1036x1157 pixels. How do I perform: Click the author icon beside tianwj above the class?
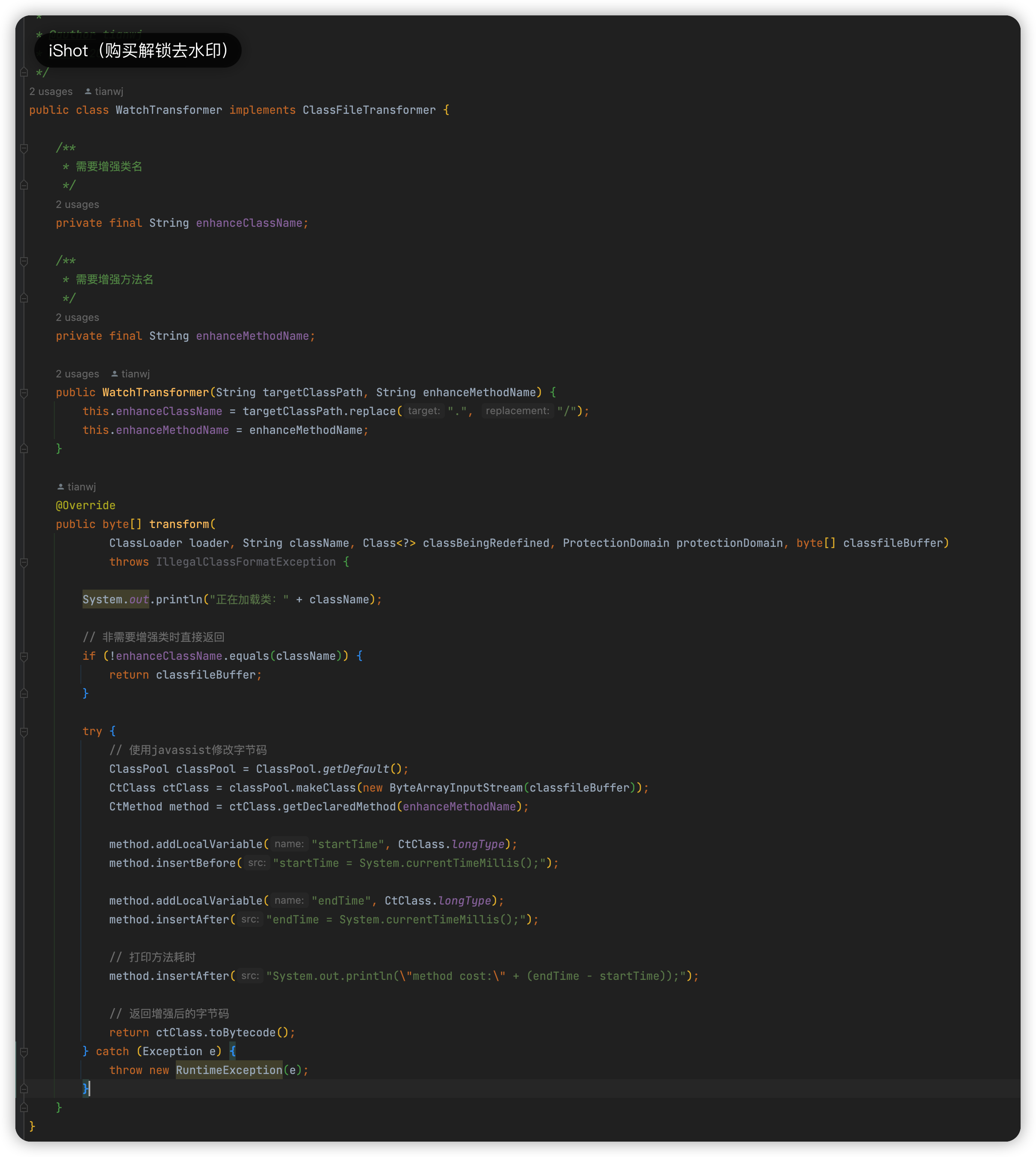(x=88, y=92)
